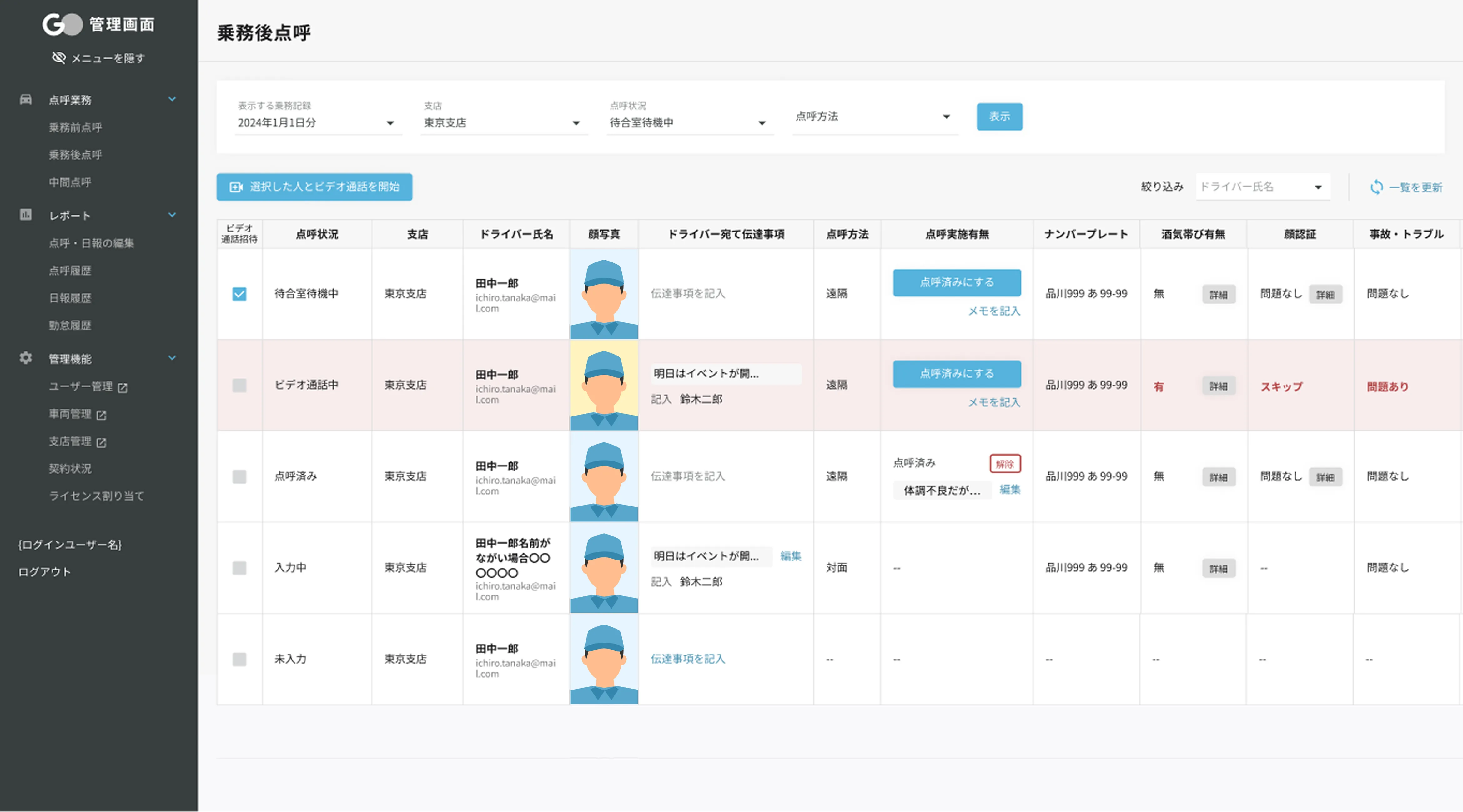Uncheck the 待合室待機中 row checkbox
1463x812 pixels.
point(239,294)
